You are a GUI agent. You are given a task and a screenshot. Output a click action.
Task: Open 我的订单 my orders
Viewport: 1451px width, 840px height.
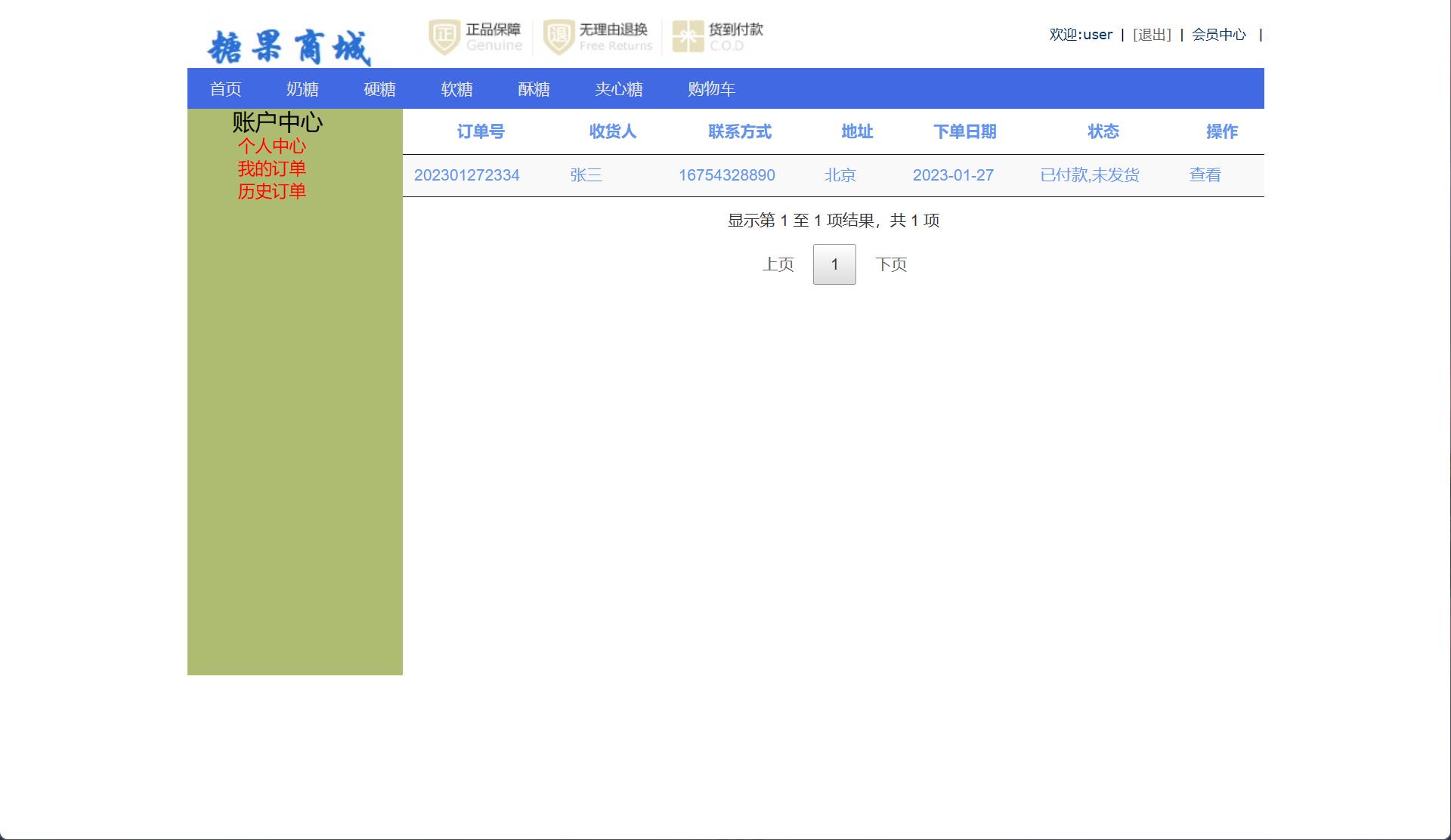[x=272, y=168]
